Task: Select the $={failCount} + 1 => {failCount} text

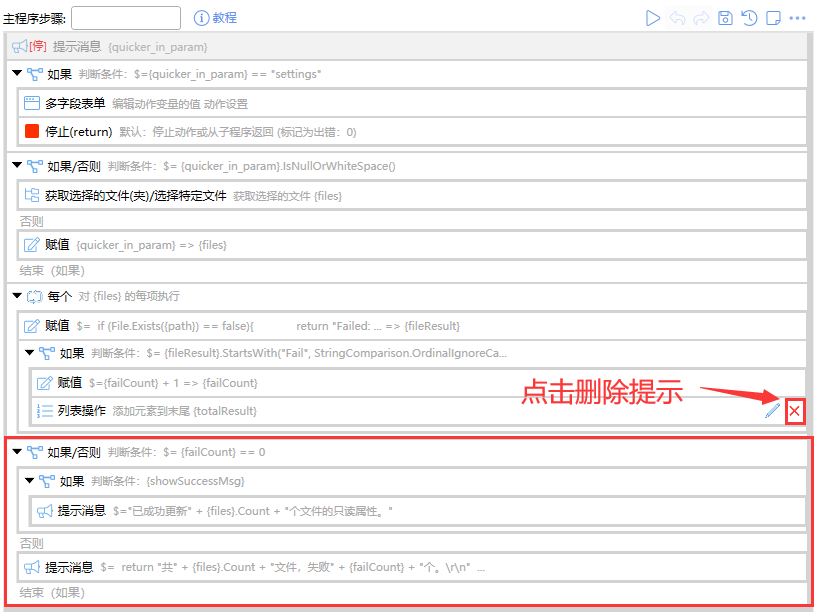Action: tap(173, 383)
